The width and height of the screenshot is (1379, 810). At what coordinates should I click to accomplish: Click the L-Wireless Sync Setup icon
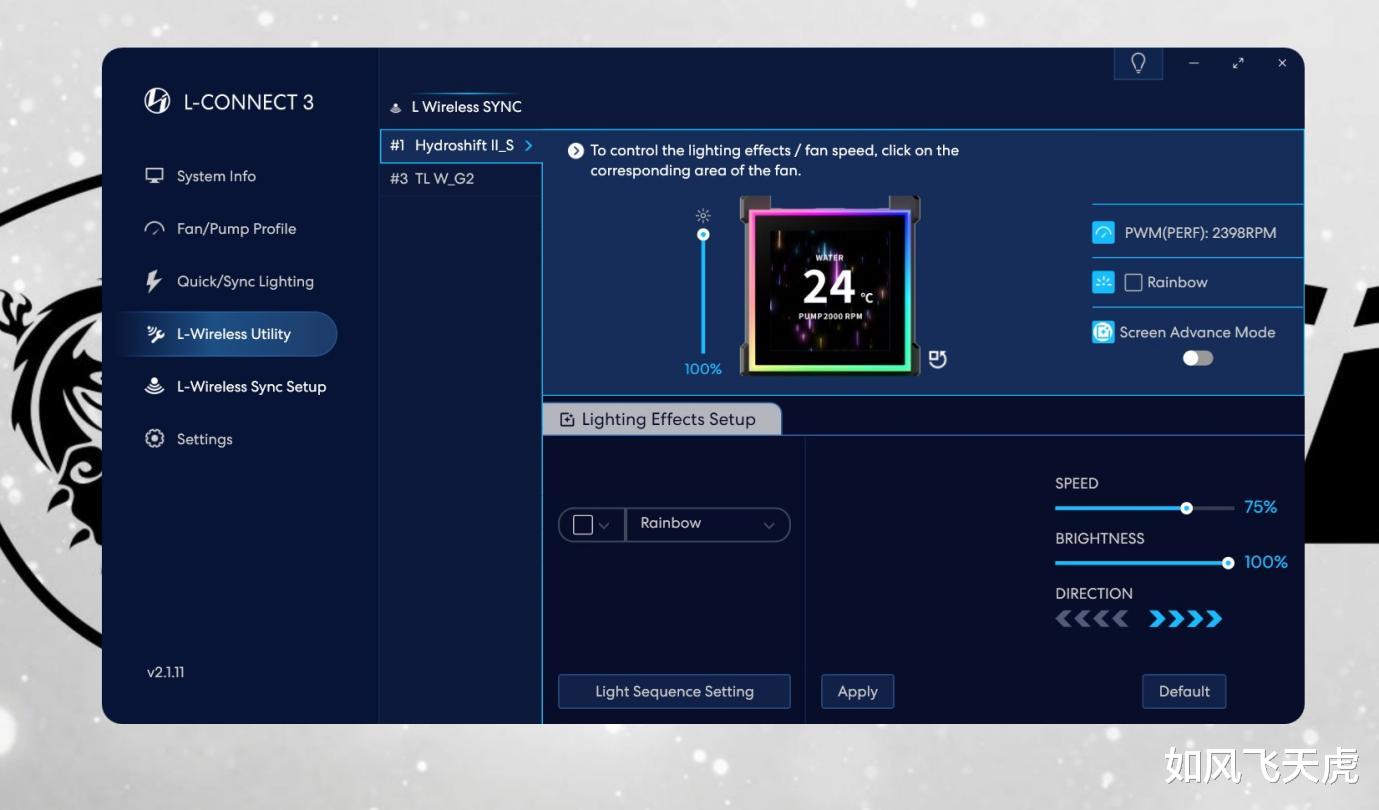154,387
